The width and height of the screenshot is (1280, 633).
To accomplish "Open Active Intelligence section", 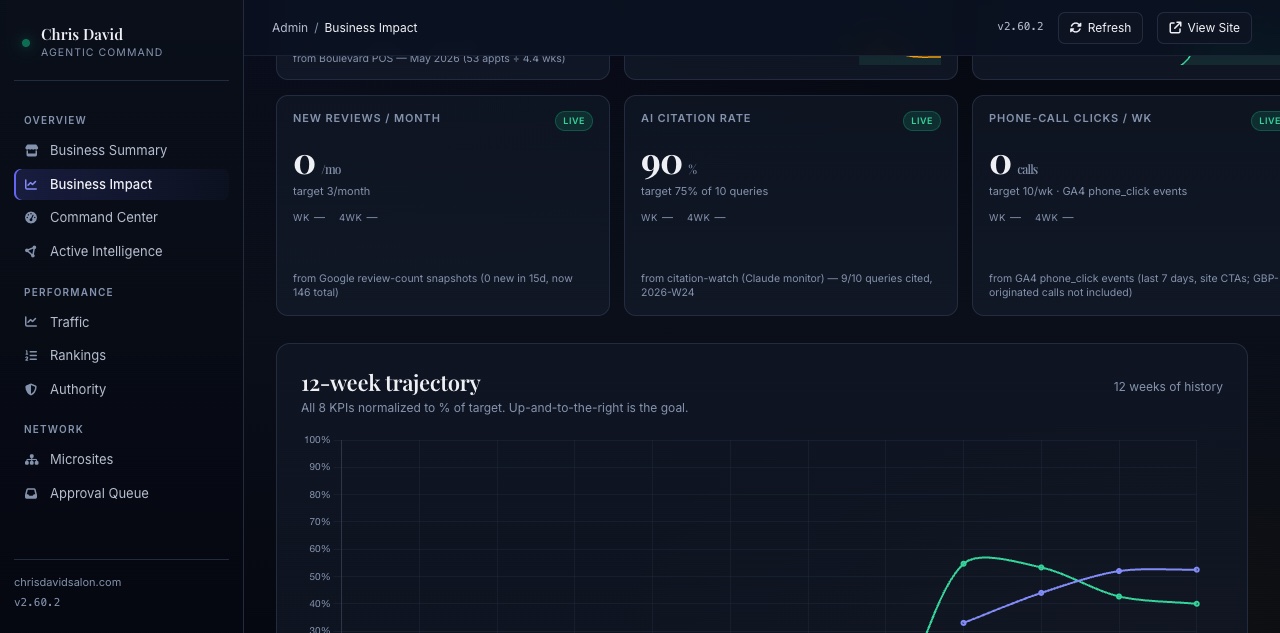I will pos(121,251).
